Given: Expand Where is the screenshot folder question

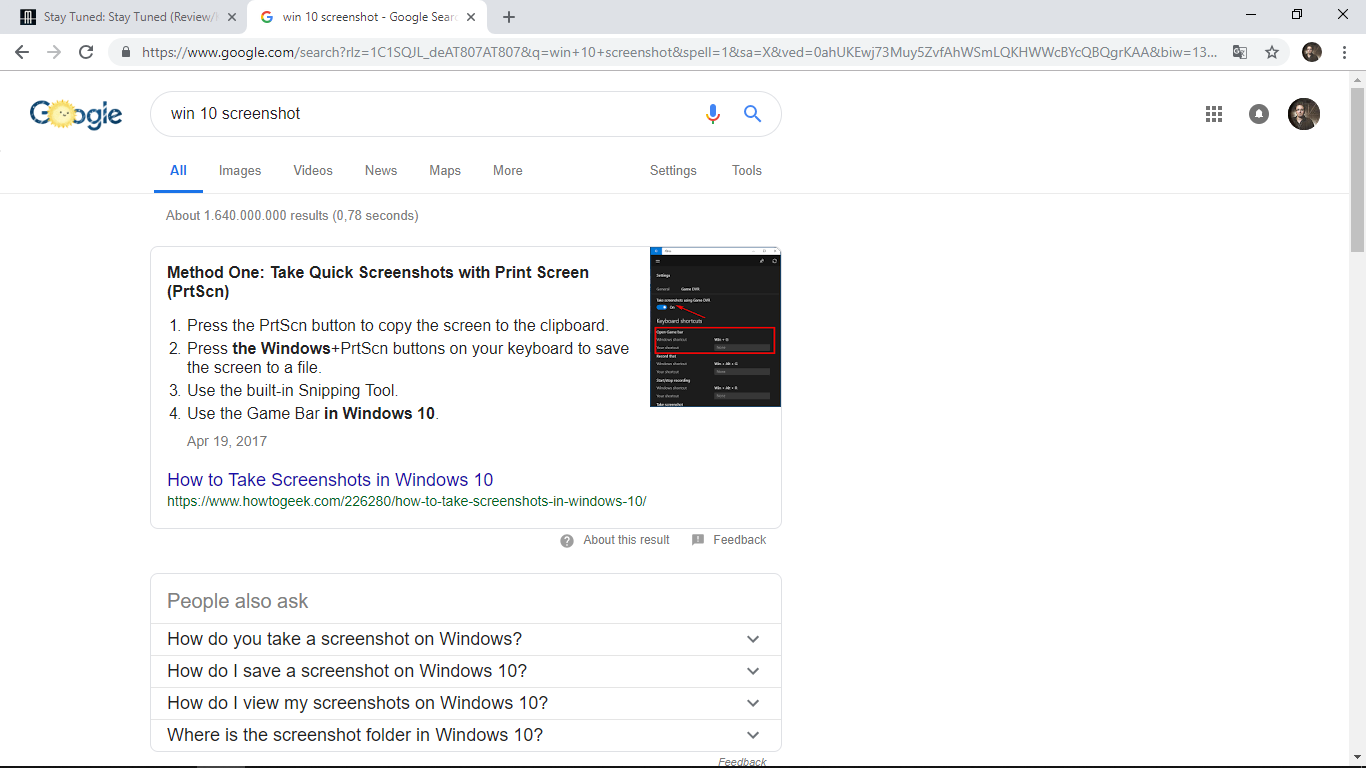Looking at the screenshot, I should pos(466,735).
